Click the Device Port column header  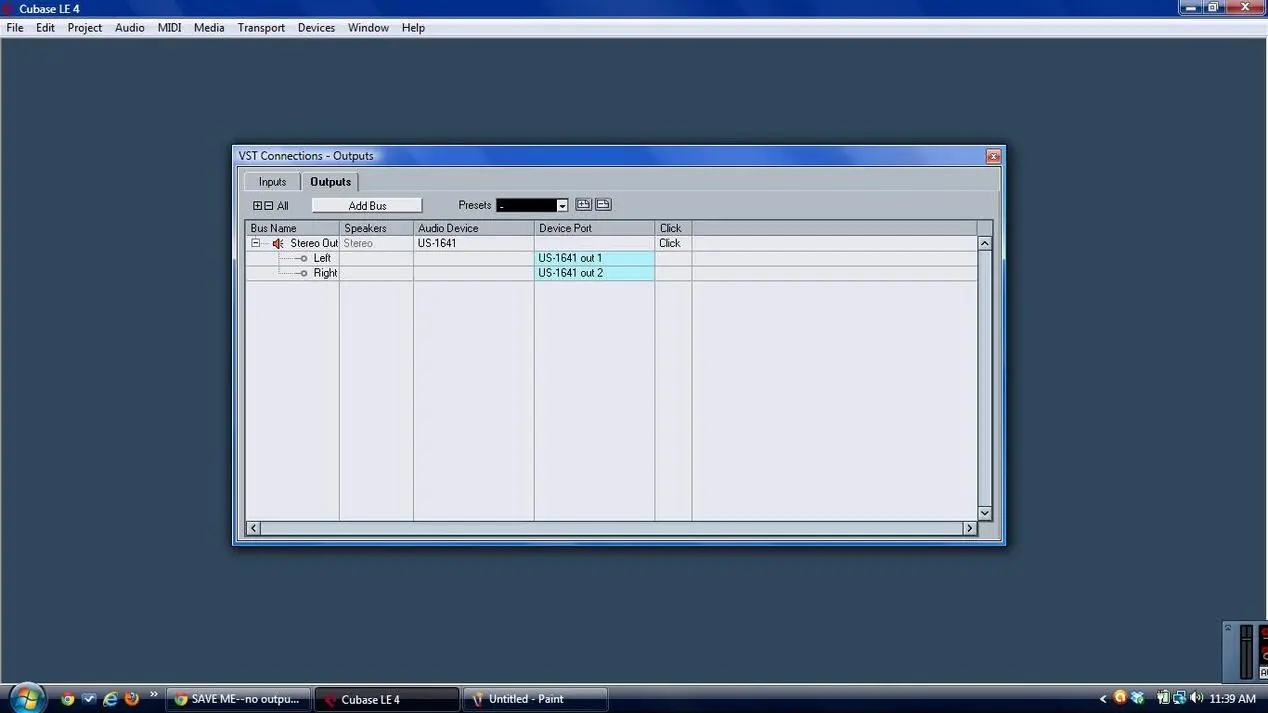pyautogui.click(x=594, y=228)
